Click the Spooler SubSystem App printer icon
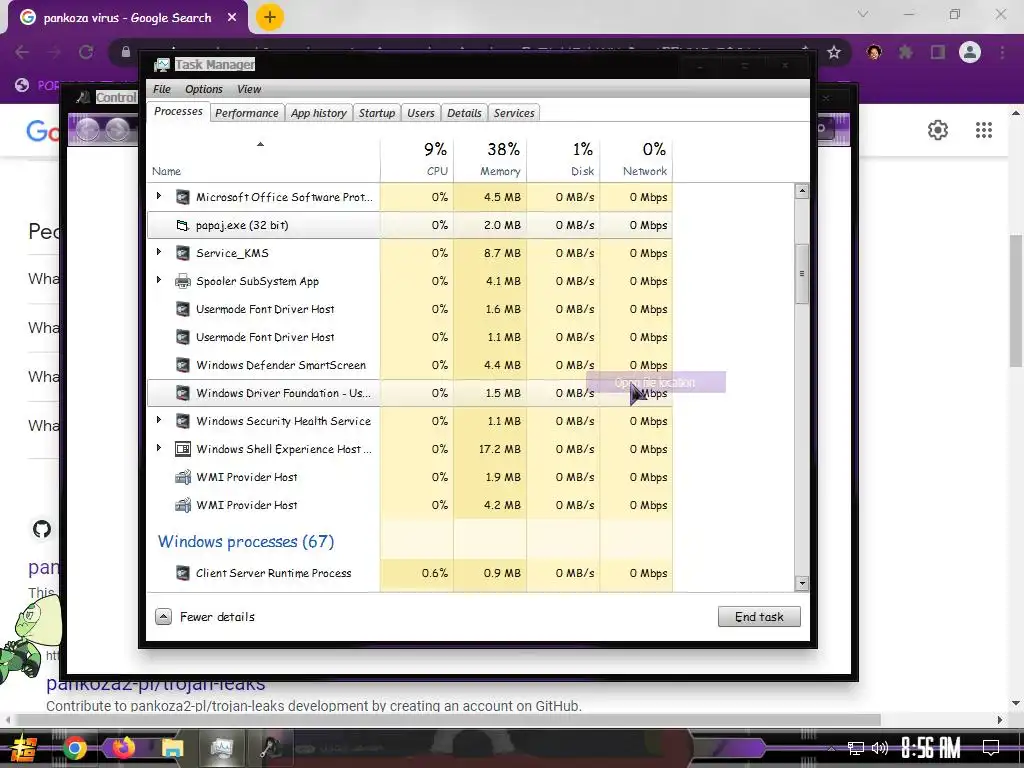 [x=183, y=281]
